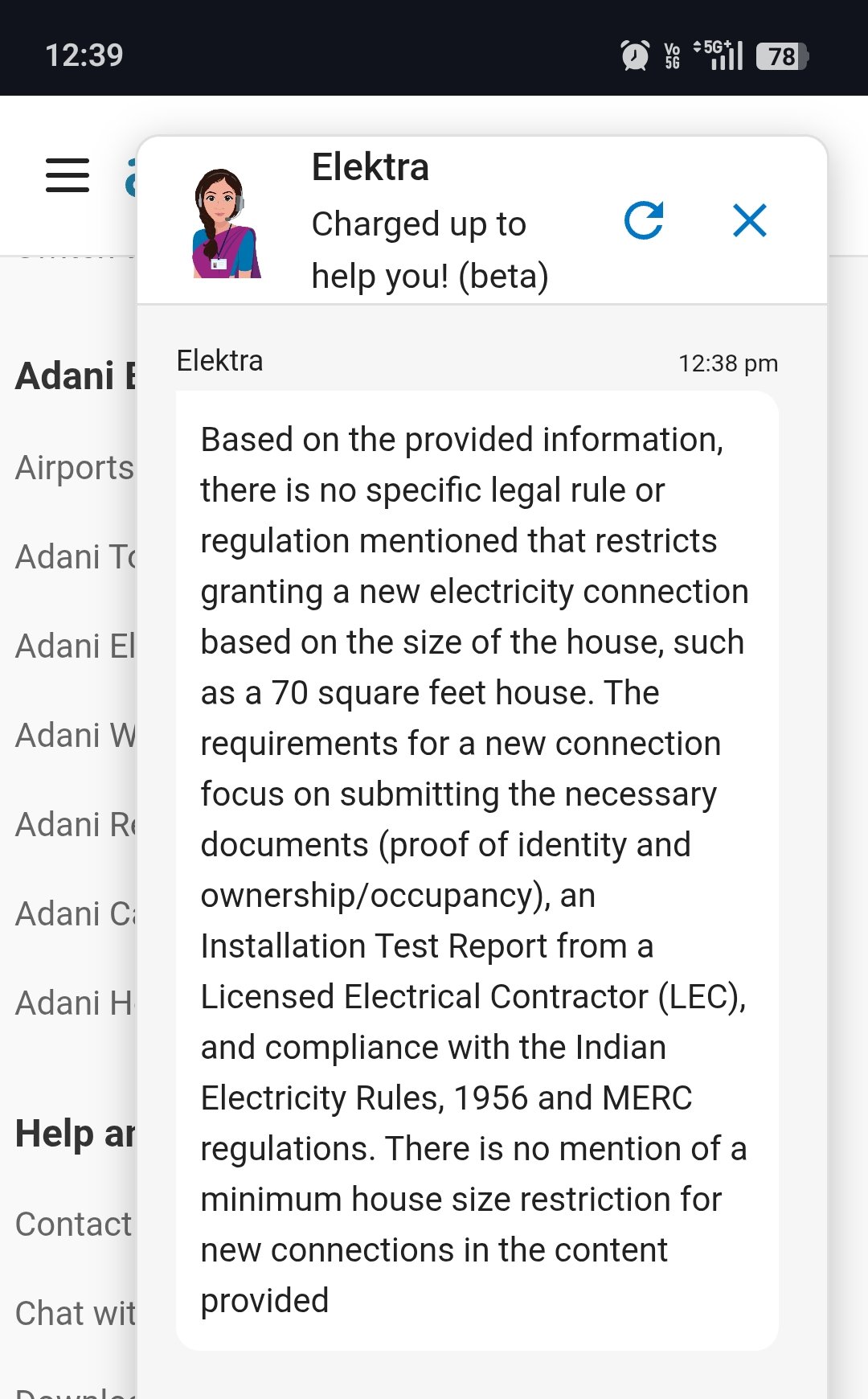This screenshot has height=1399, width=868.
Task: Refresh the Elektra chat conversation
Action: 644,220
